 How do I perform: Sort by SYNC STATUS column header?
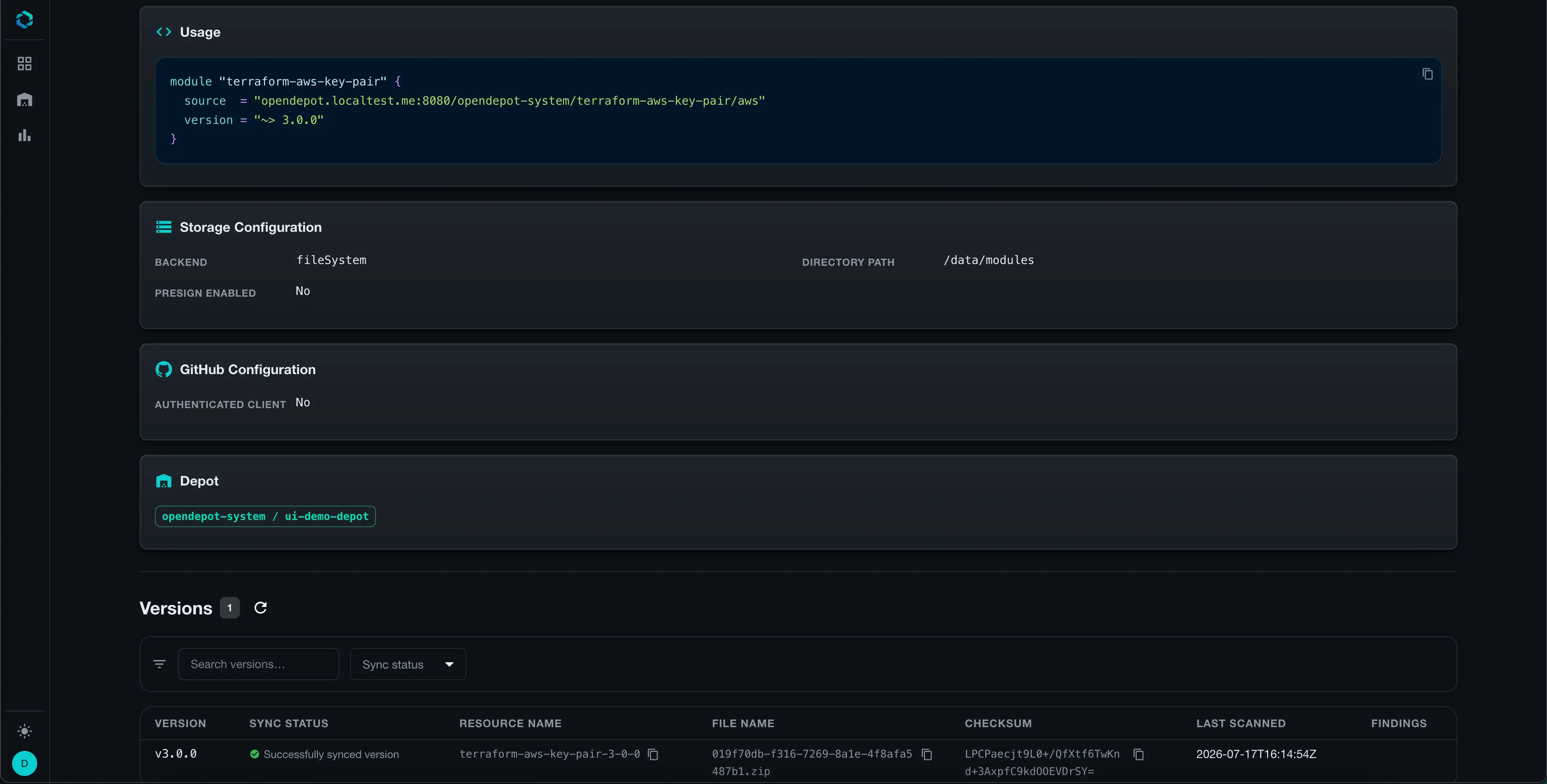(x=289, y=724)
